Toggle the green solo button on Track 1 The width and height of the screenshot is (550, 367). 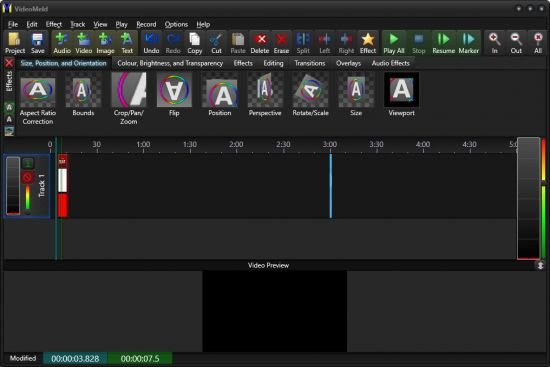[x=28, y=163]
